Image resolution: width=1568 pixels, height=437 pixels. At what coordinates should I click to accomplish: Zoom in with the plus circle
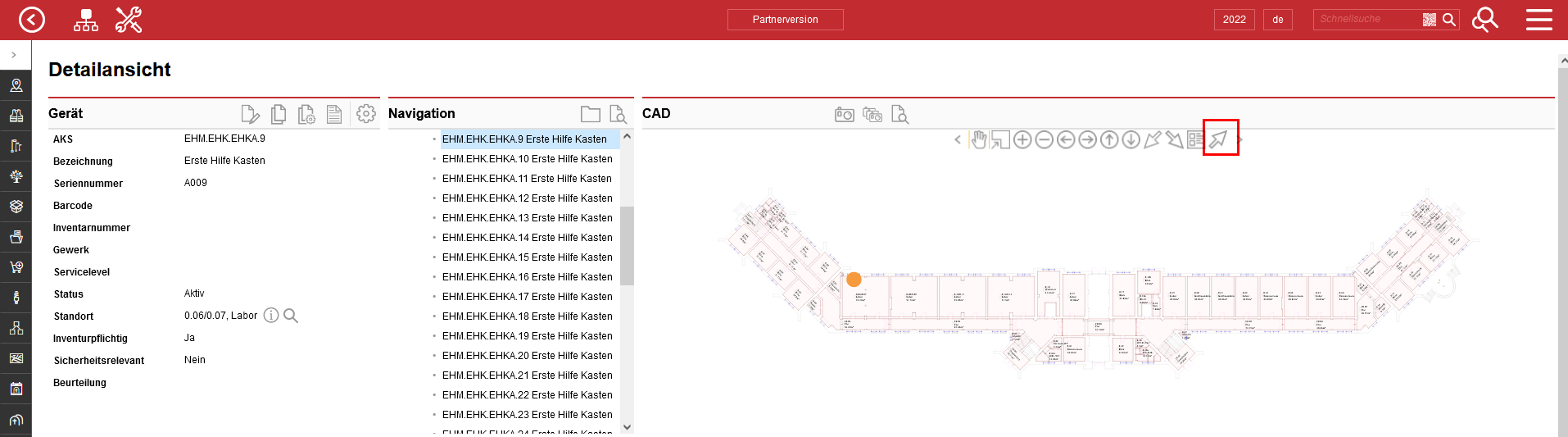[1022, 139]
